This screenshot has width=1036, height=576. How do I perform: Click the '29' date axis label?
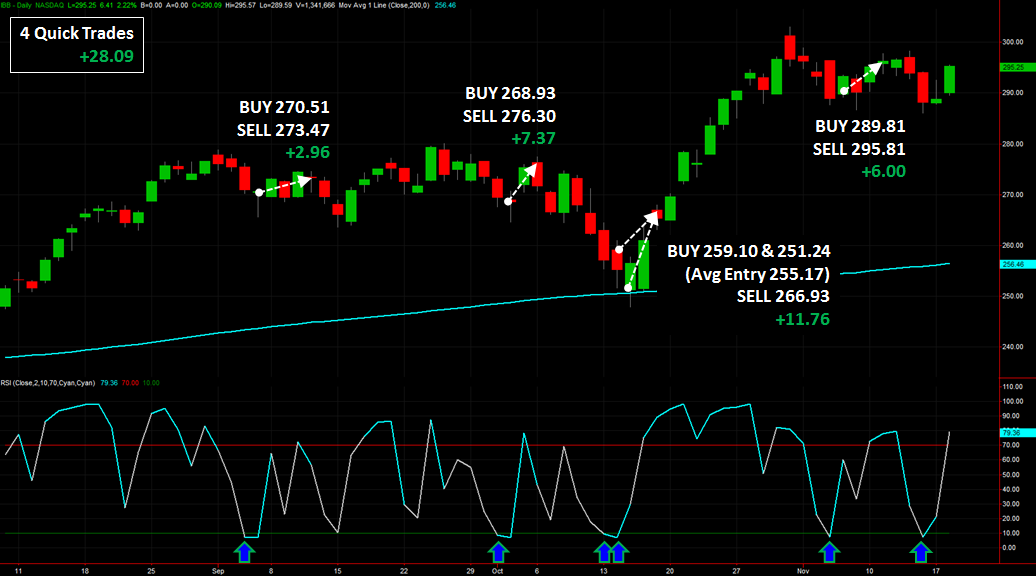[x=470, y=571]
